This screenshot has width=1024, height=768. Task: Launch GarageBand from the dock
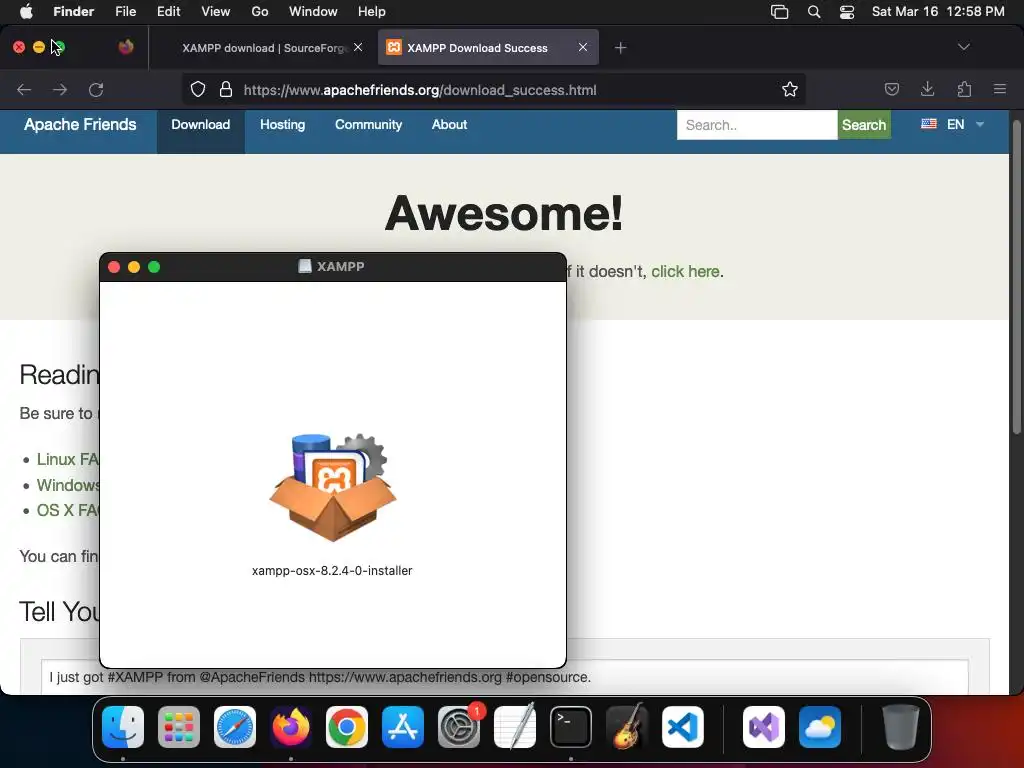pos(627,727)
